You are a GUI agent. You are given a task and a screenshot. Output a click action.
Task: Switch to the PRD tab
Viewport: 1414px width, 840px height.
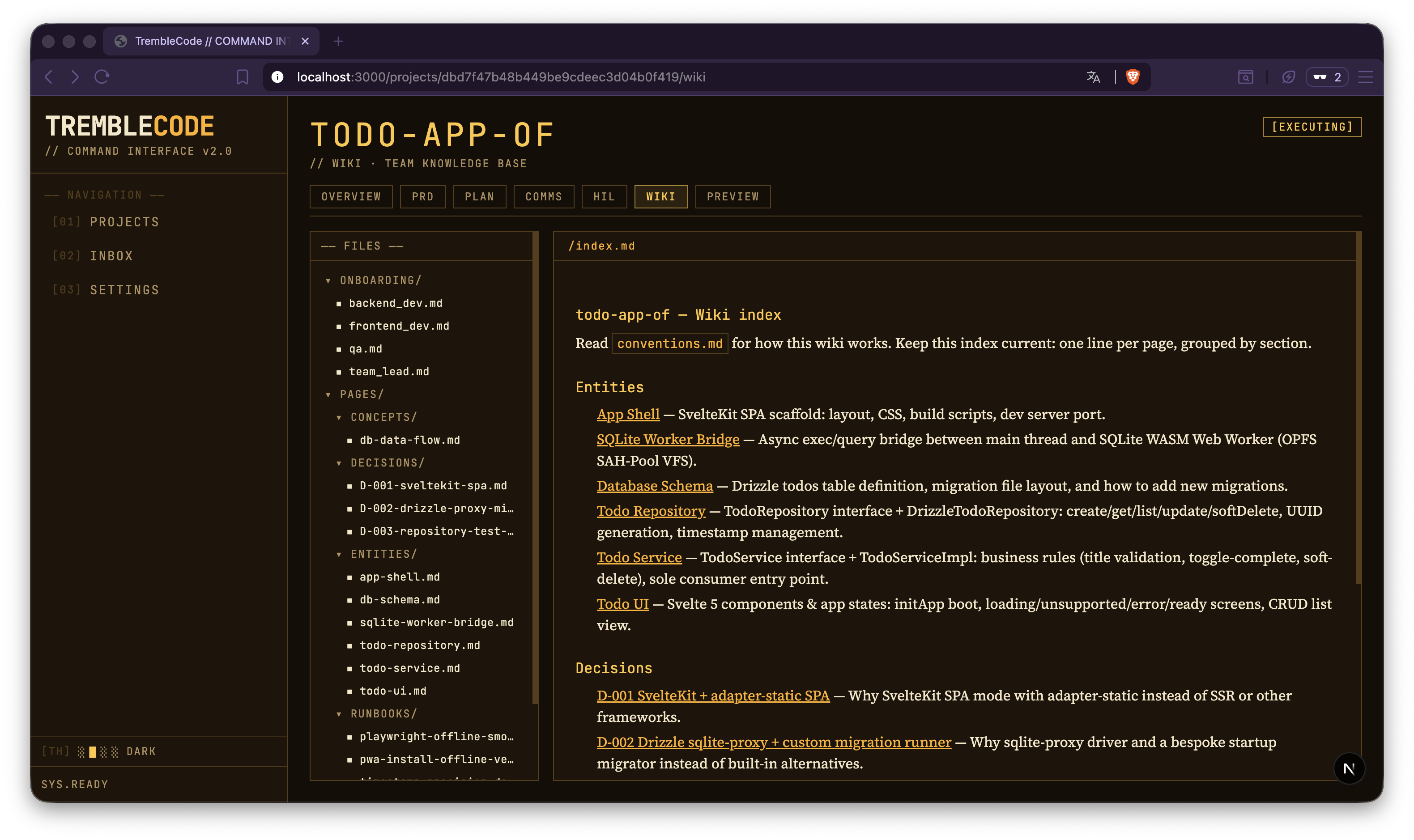[x=422, y=196]
